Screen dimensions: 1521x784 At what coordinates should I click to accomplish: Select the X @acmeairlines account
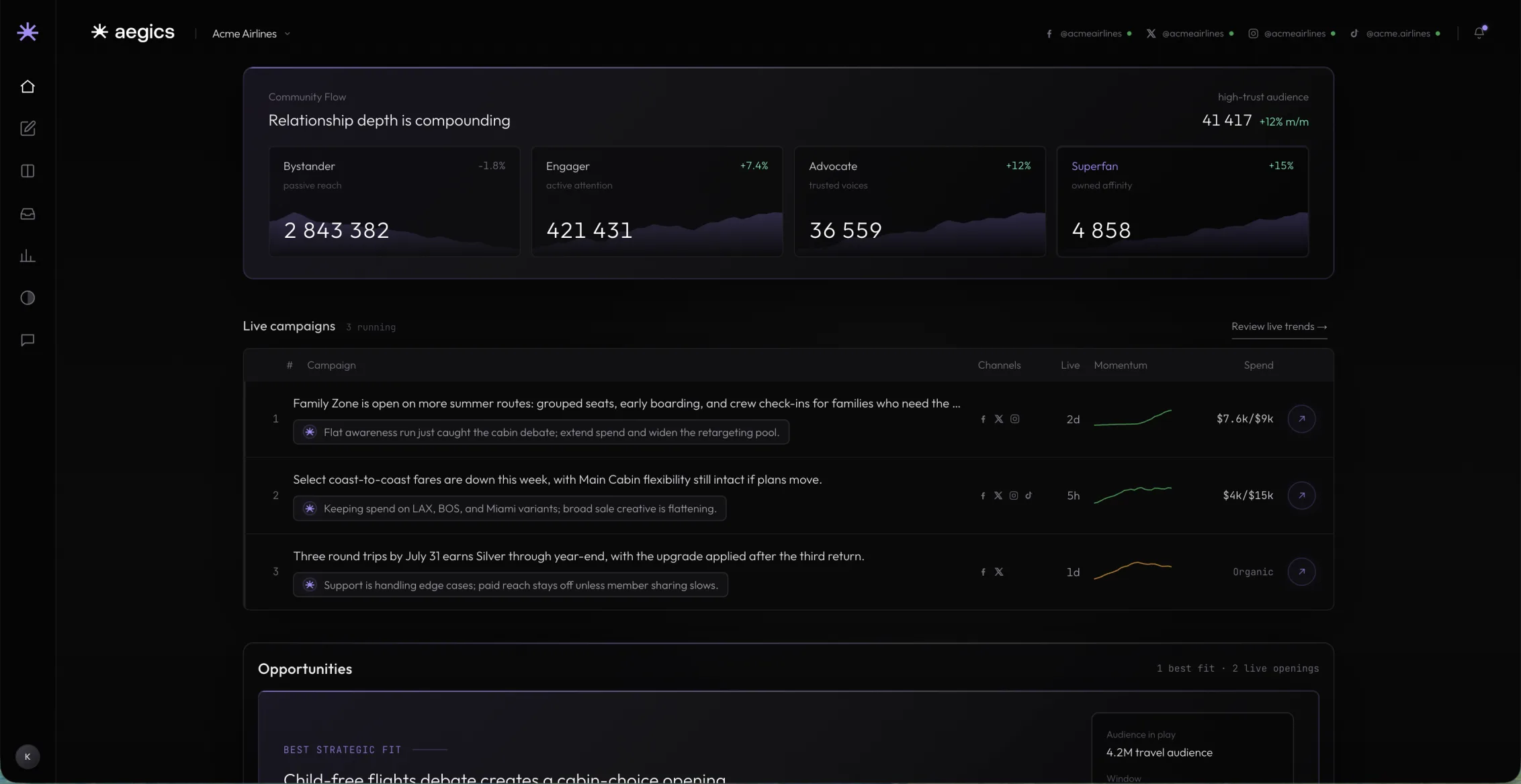click(1190, 34)
